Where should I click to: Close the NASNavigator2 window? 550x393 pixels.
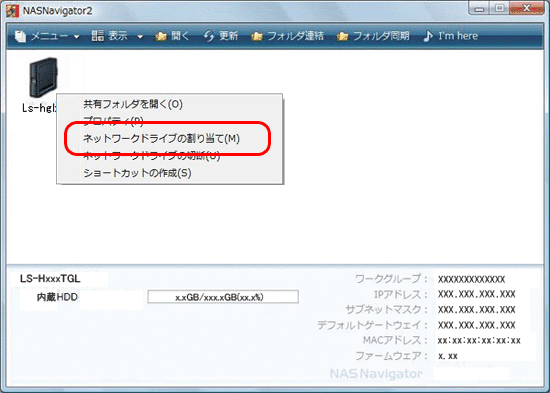[x=526, y=8]
